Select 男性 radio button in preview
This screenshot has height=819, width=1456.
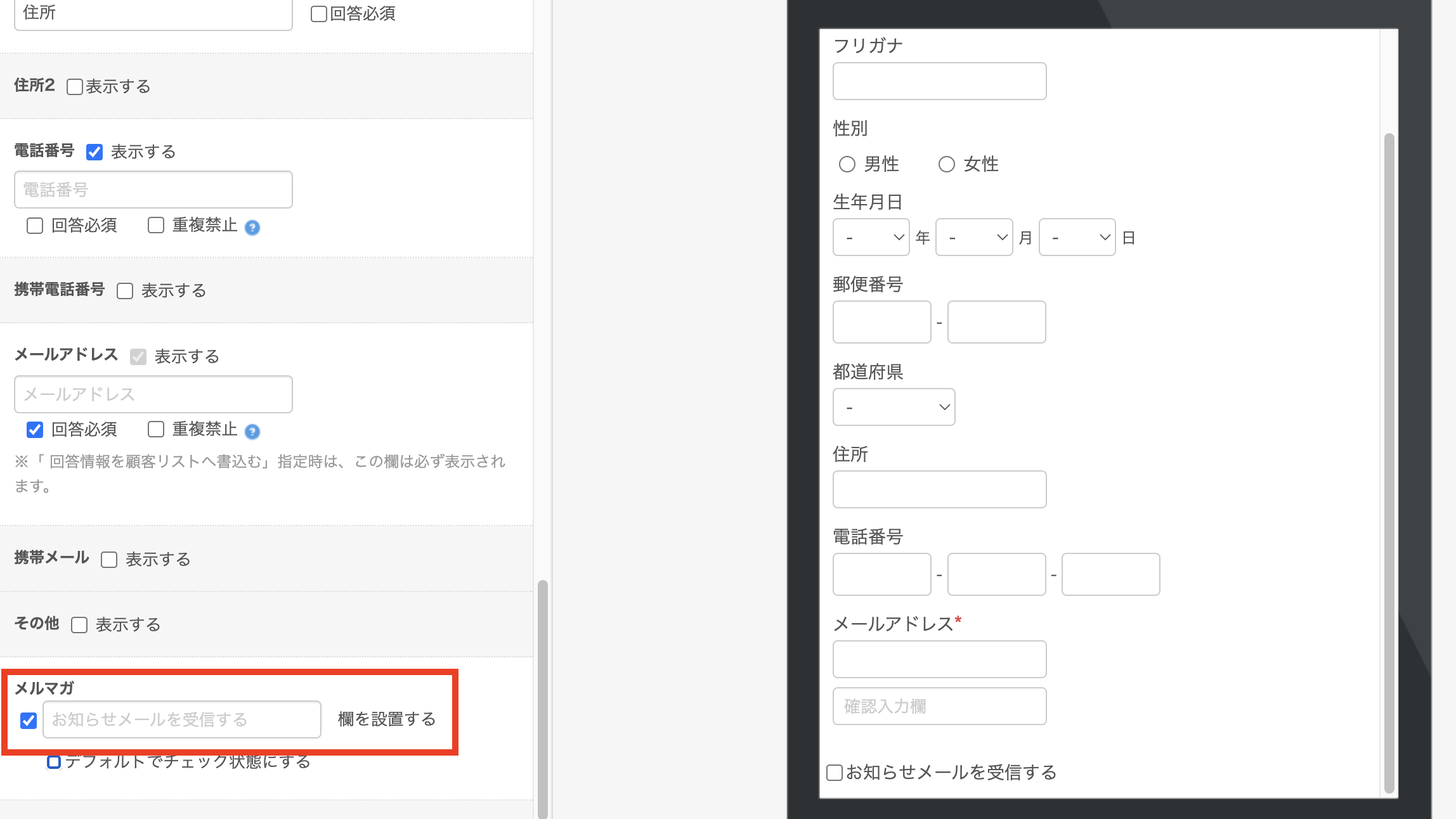[847, 165]
